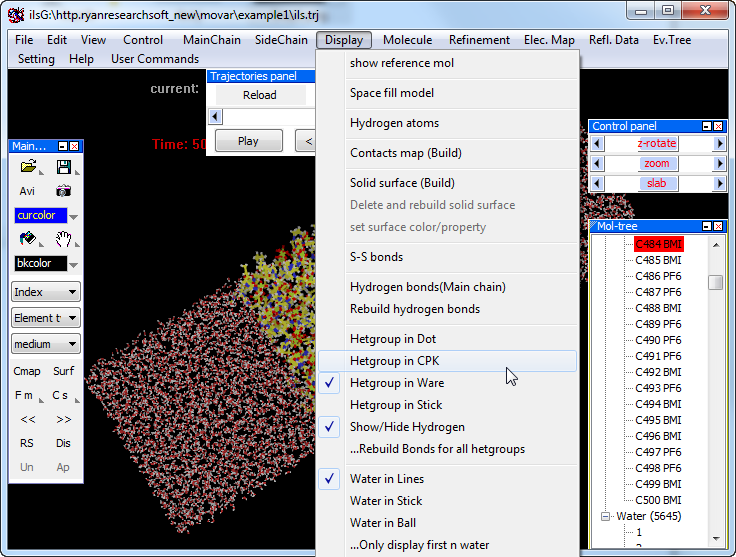
Task: Click the blue curcolor swatch
Action: [x=40, y=215]
